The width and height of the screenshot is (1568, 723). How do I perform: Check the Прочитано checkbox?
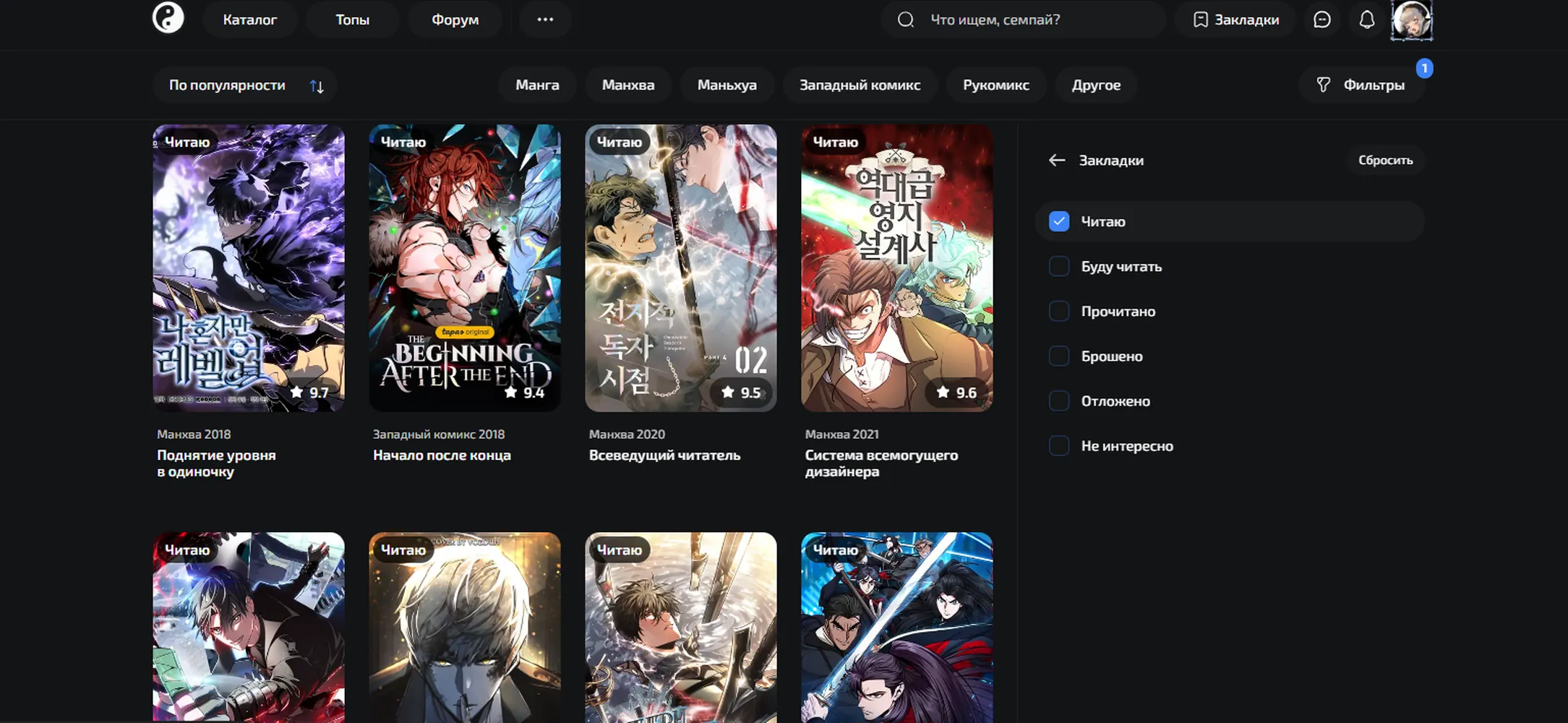click(1058, 311)
